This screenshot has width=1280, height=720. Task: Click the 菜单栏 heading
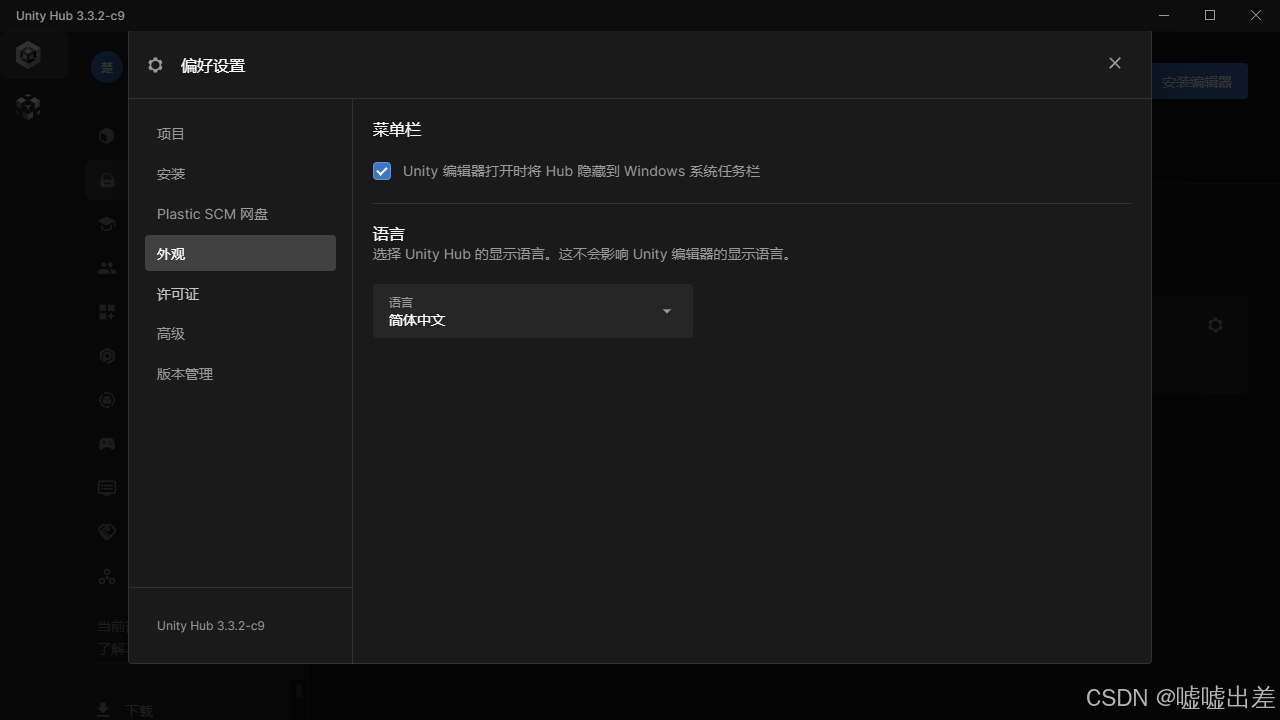397,130
